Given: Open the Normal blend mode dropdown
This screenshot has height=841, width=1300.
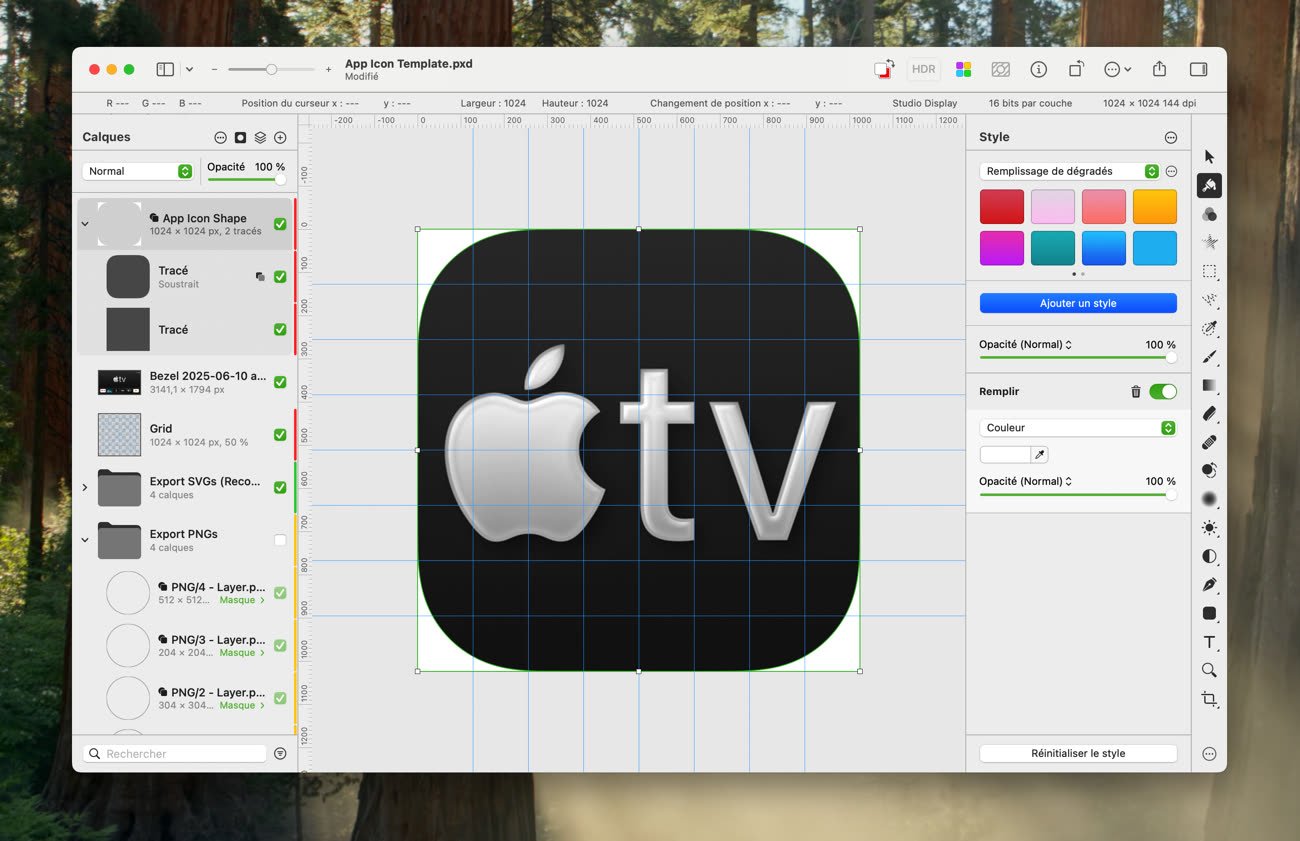Looking at the screenshot, I should (x=137, y=171).
